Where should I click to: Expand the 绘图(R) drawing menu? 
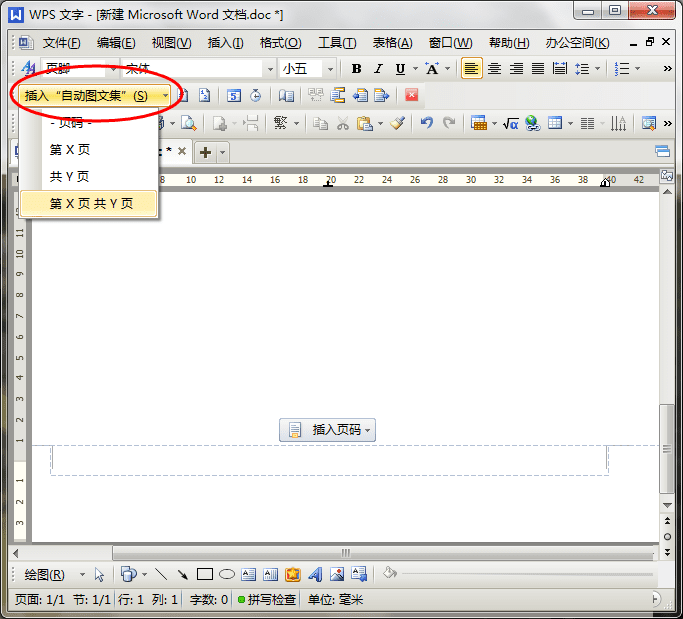click(x=54, y=575)
